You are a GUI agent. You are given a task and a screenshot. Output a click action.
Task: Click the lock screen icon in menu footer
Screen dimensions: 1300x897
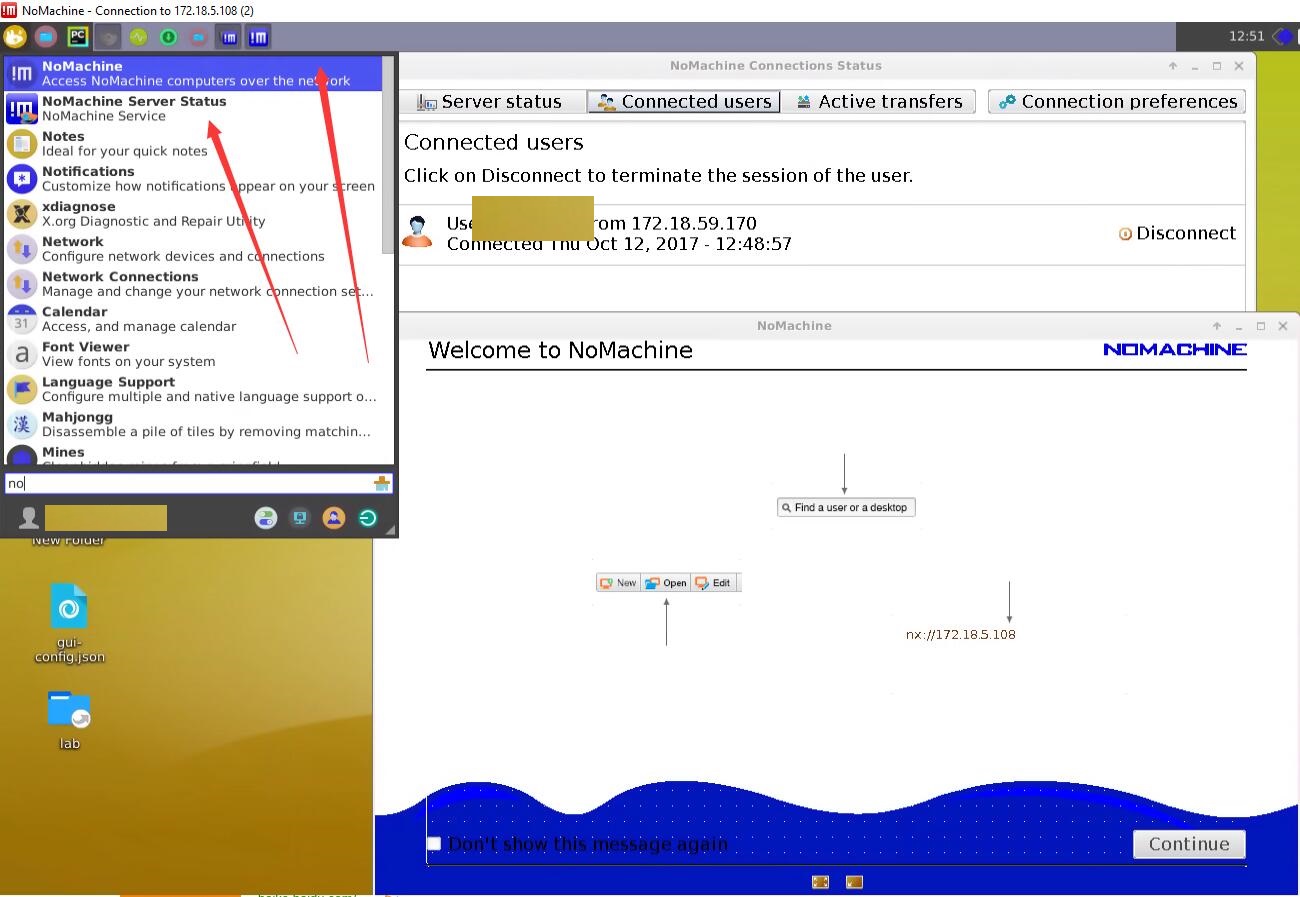coord(299,517)
